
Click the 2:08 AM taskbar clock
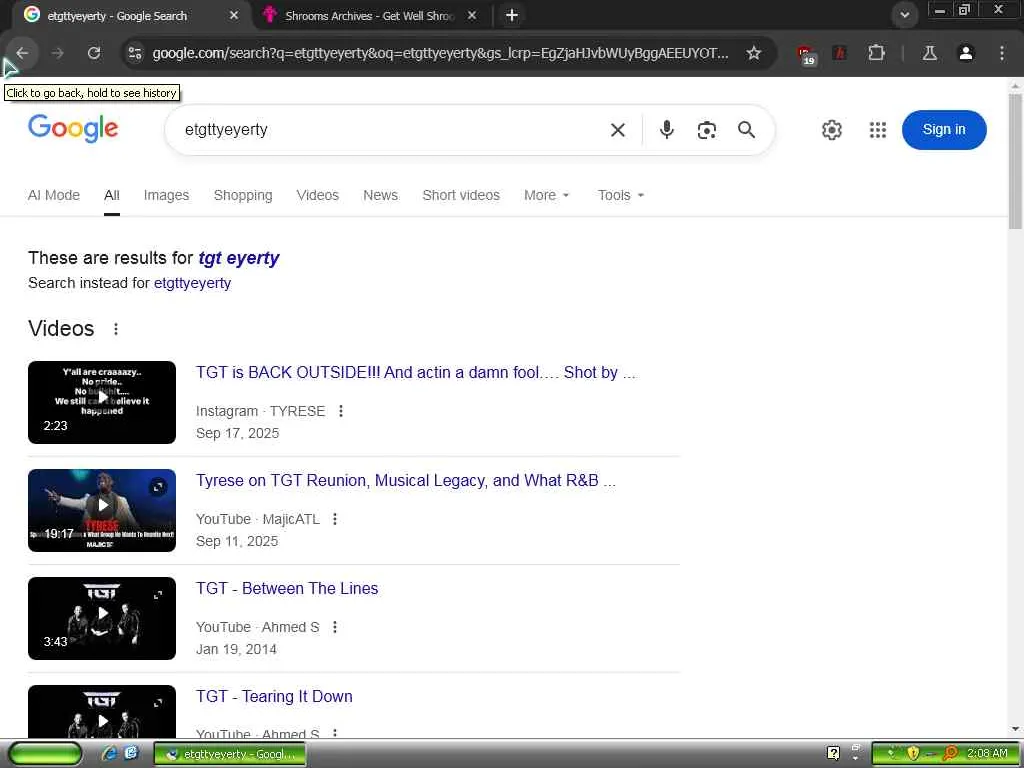coord(987,754)
